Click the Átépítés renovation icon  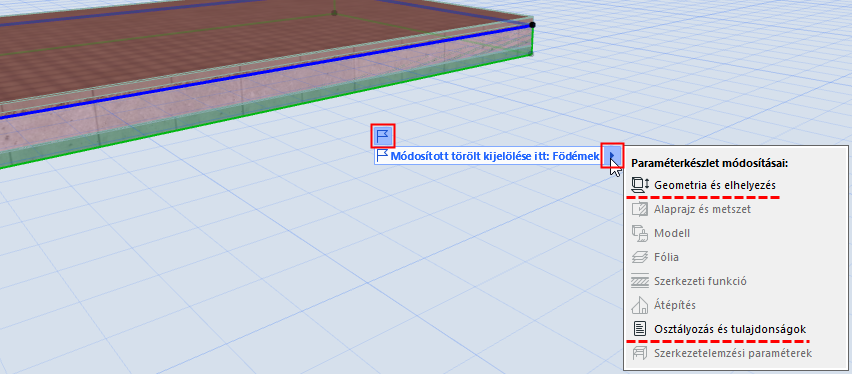click(640, 305)
